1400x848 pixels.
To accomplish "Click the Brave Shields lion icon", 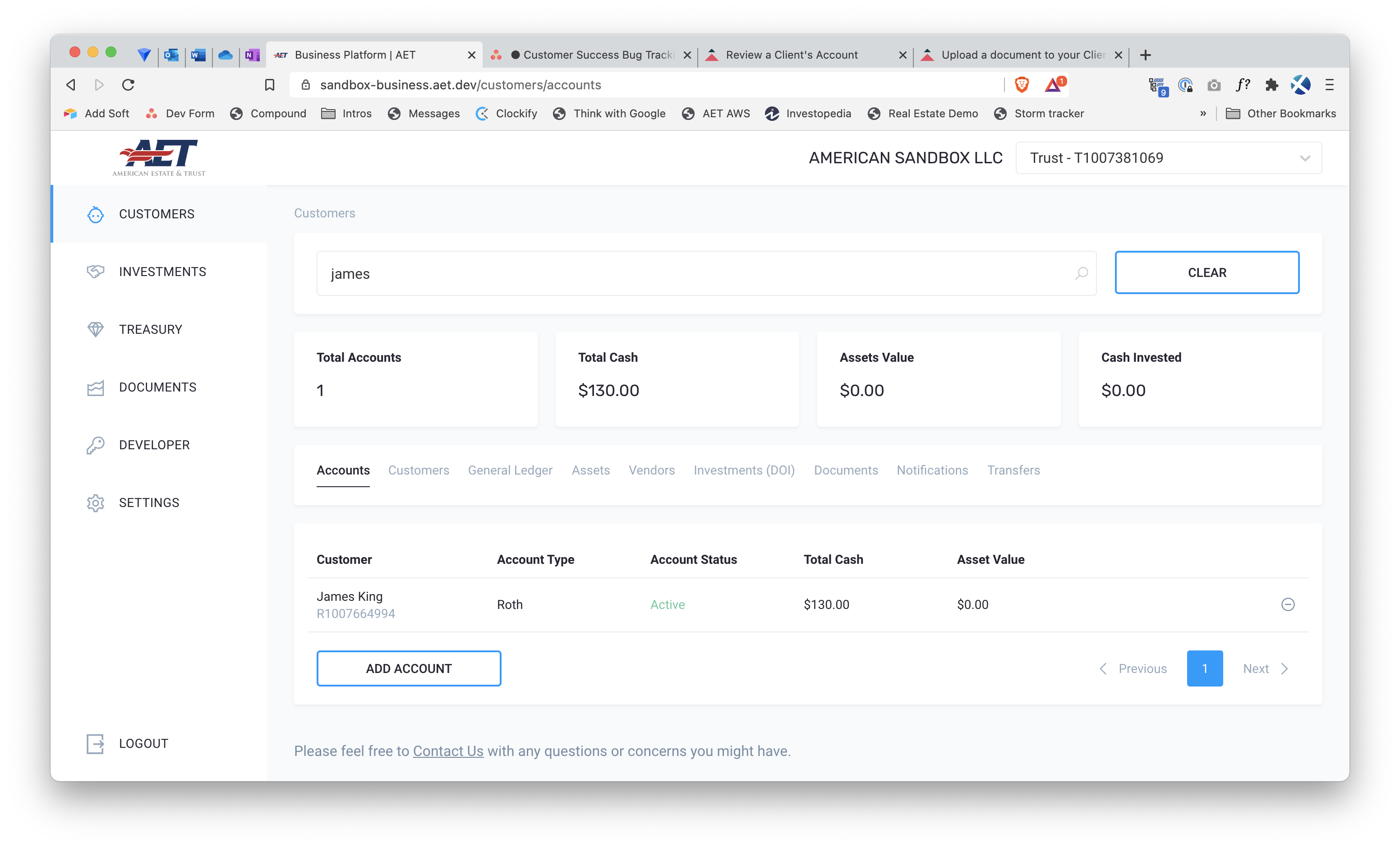I will [x=1022, y=85].
